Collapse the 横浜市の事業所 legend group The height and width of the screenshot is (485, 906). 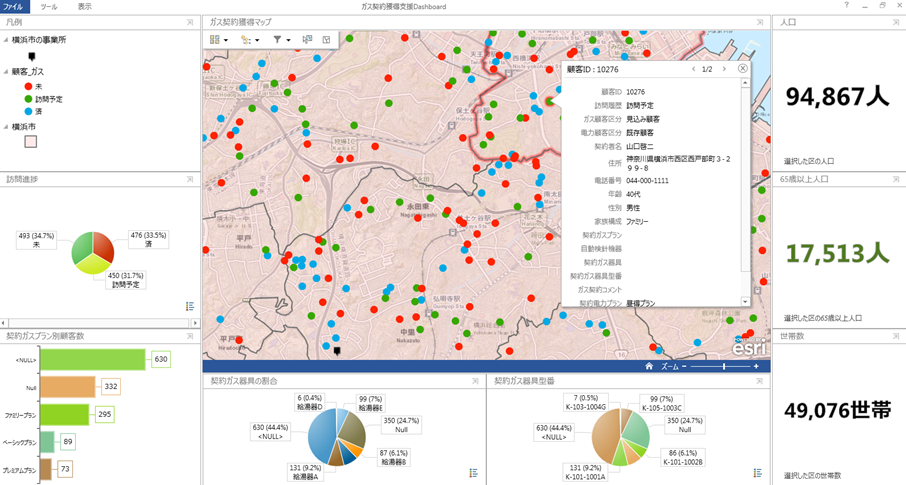tap(6, 40)
